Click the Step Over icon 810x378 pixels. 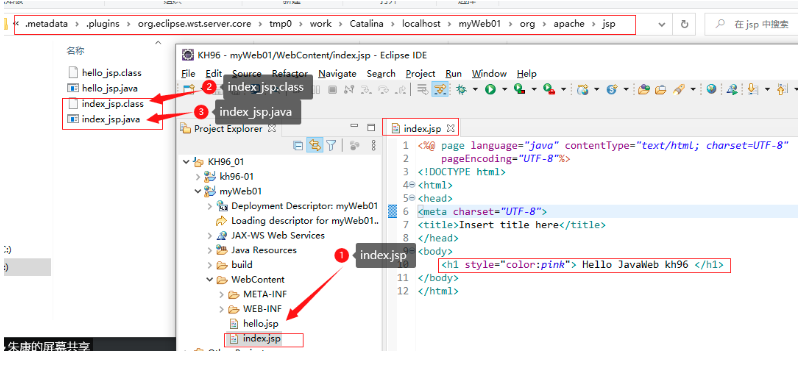point(383,89)
